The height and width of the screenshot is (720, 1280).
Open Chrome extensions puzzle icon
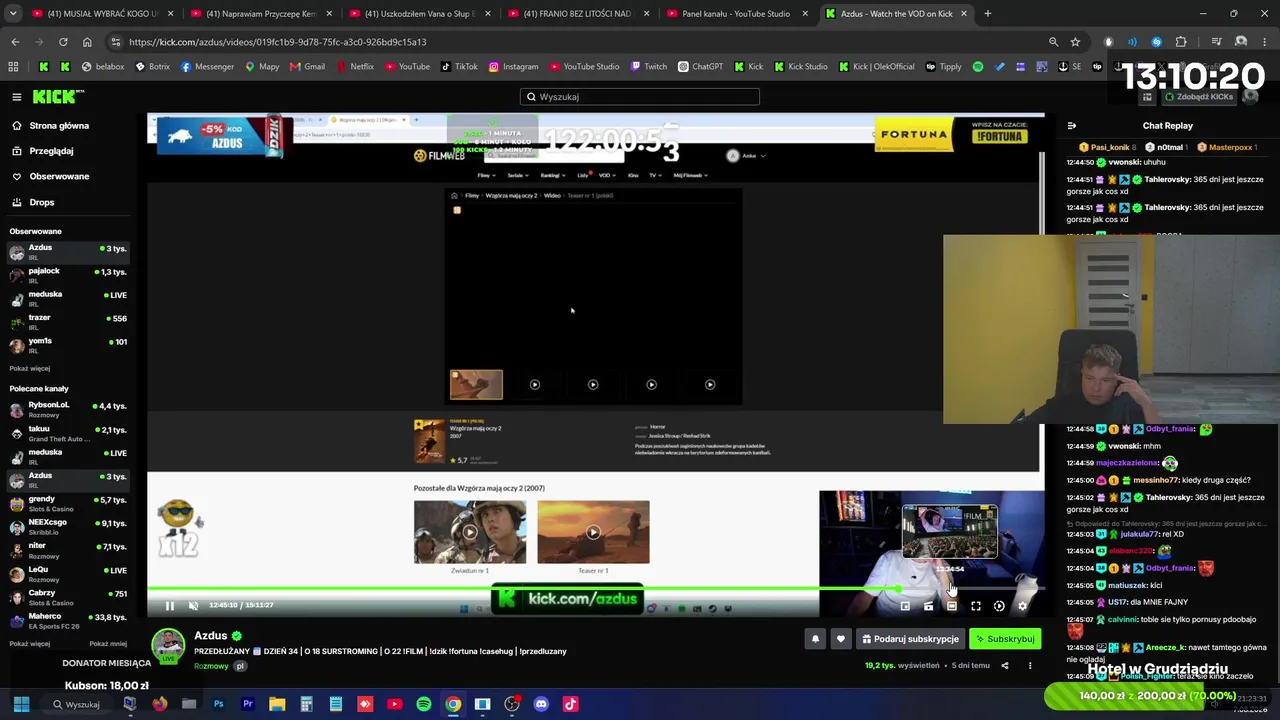[x=1181, y=42]
